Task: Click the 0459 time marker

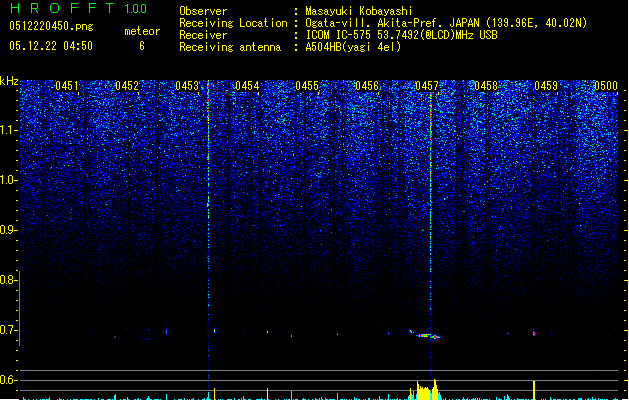Action: point(546,86)
